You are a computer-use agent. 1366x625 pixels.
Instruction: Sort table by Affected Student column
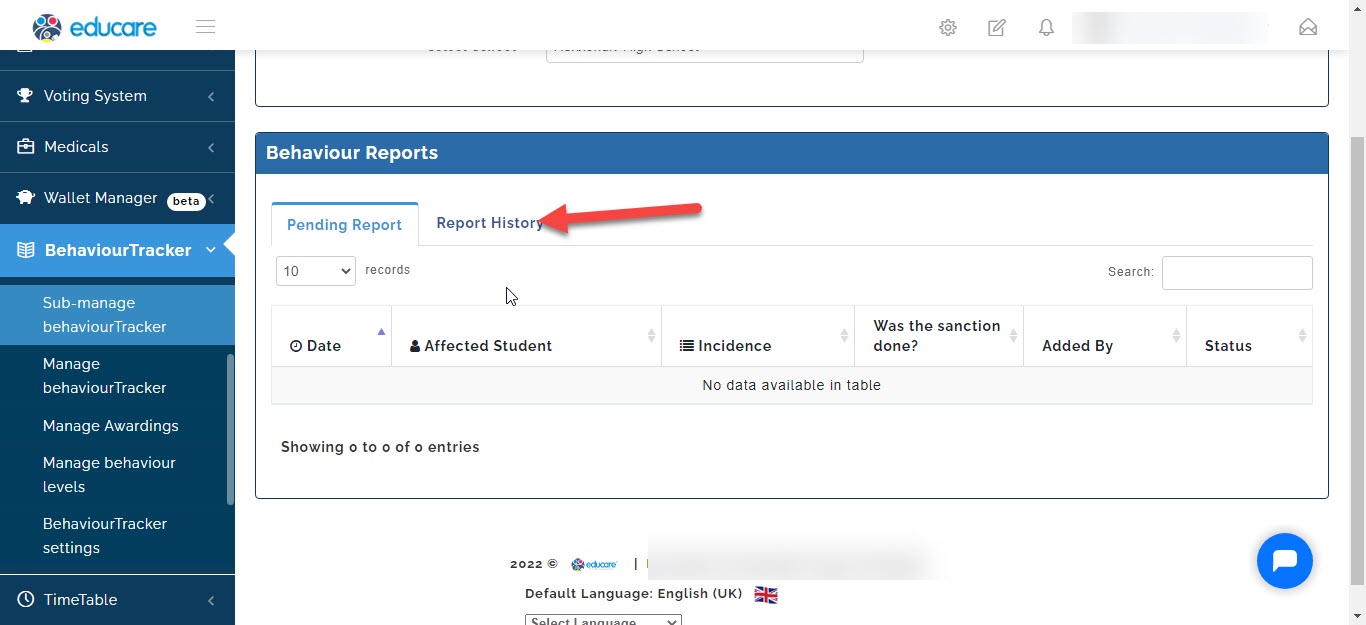point(526,336)
